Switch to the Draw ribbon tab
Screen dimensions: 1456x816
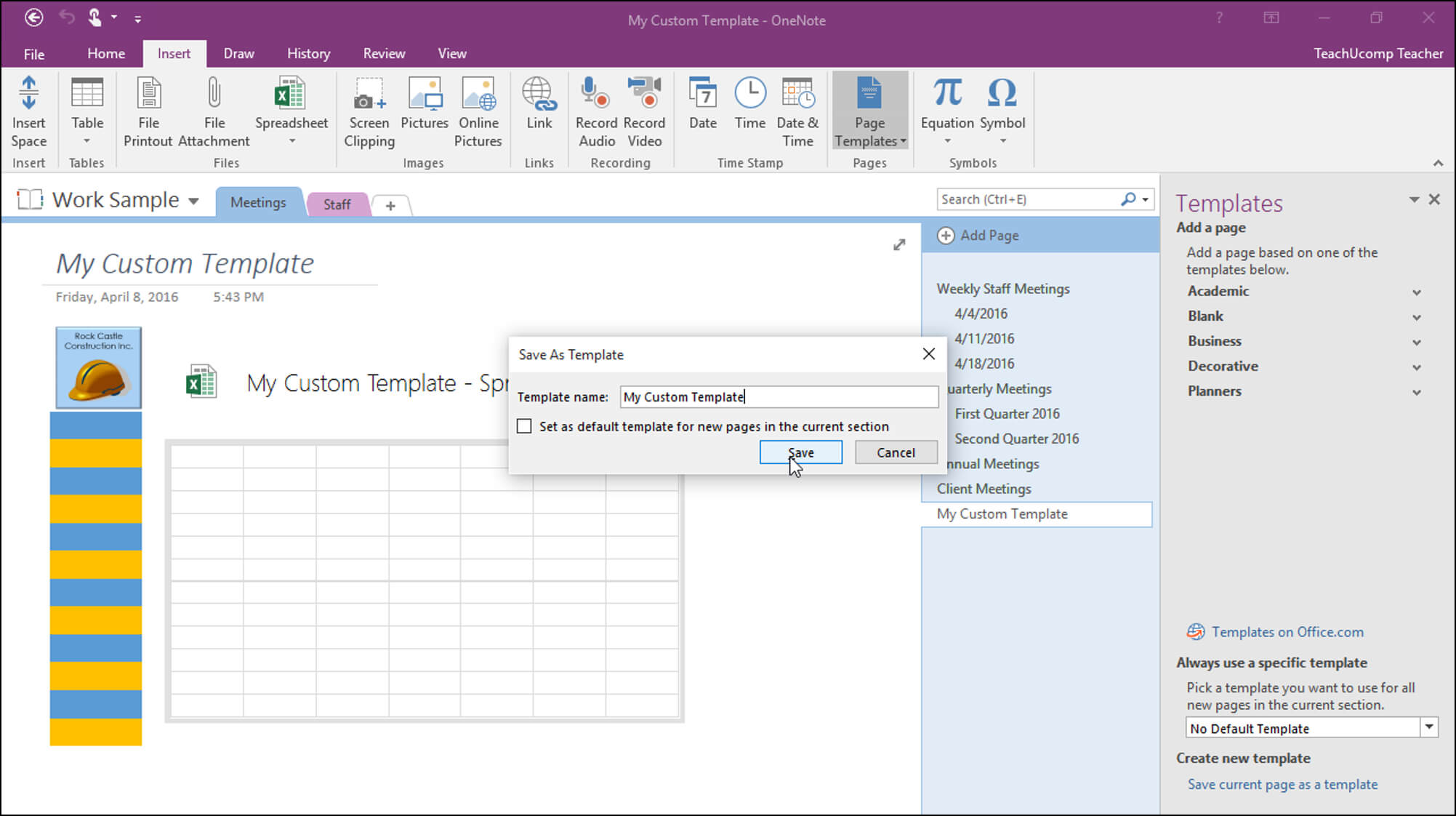[238, 54]
